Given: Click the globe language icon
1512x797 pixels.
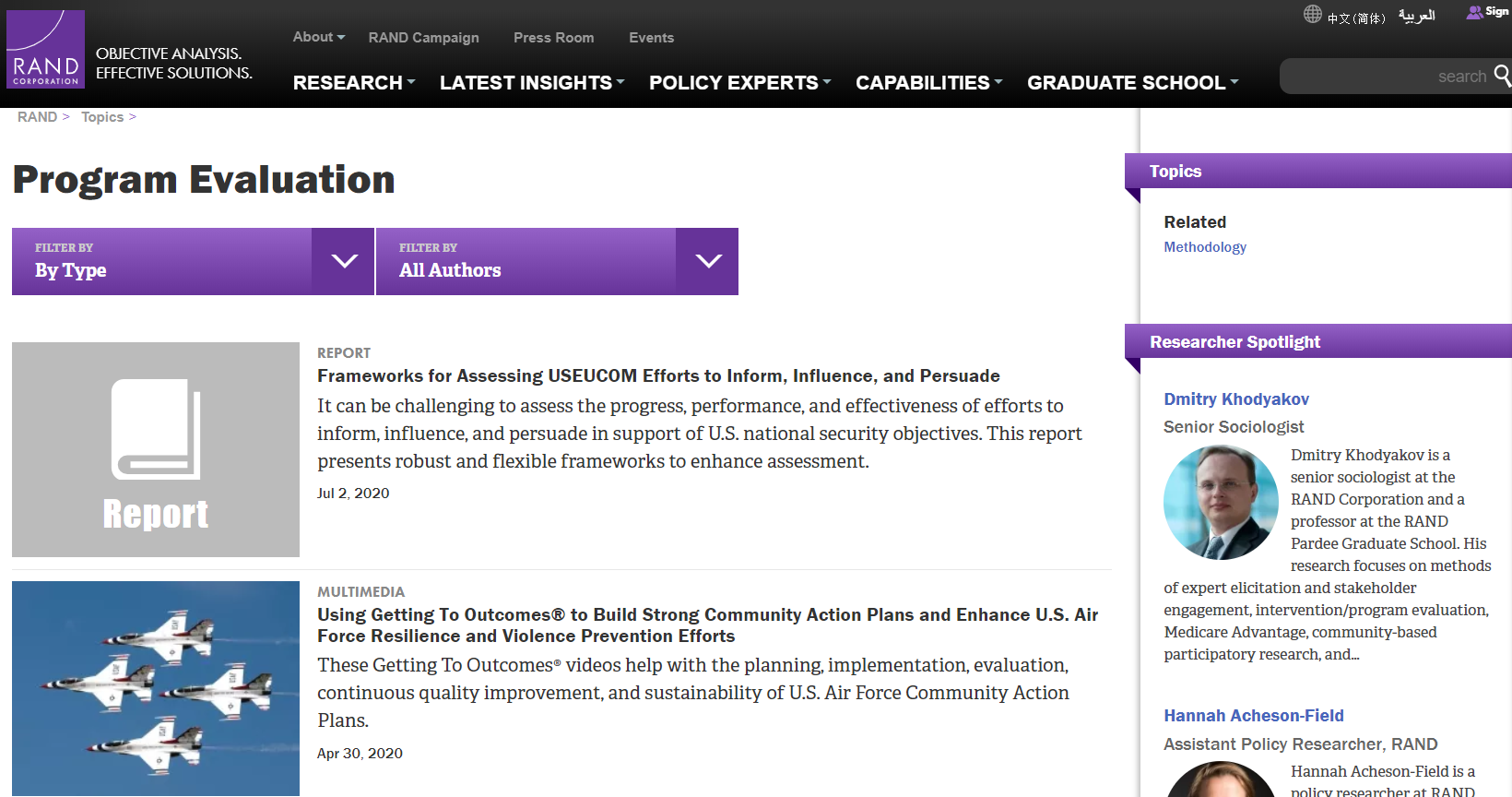Looking at the screenshot, I should point(1312,14).
